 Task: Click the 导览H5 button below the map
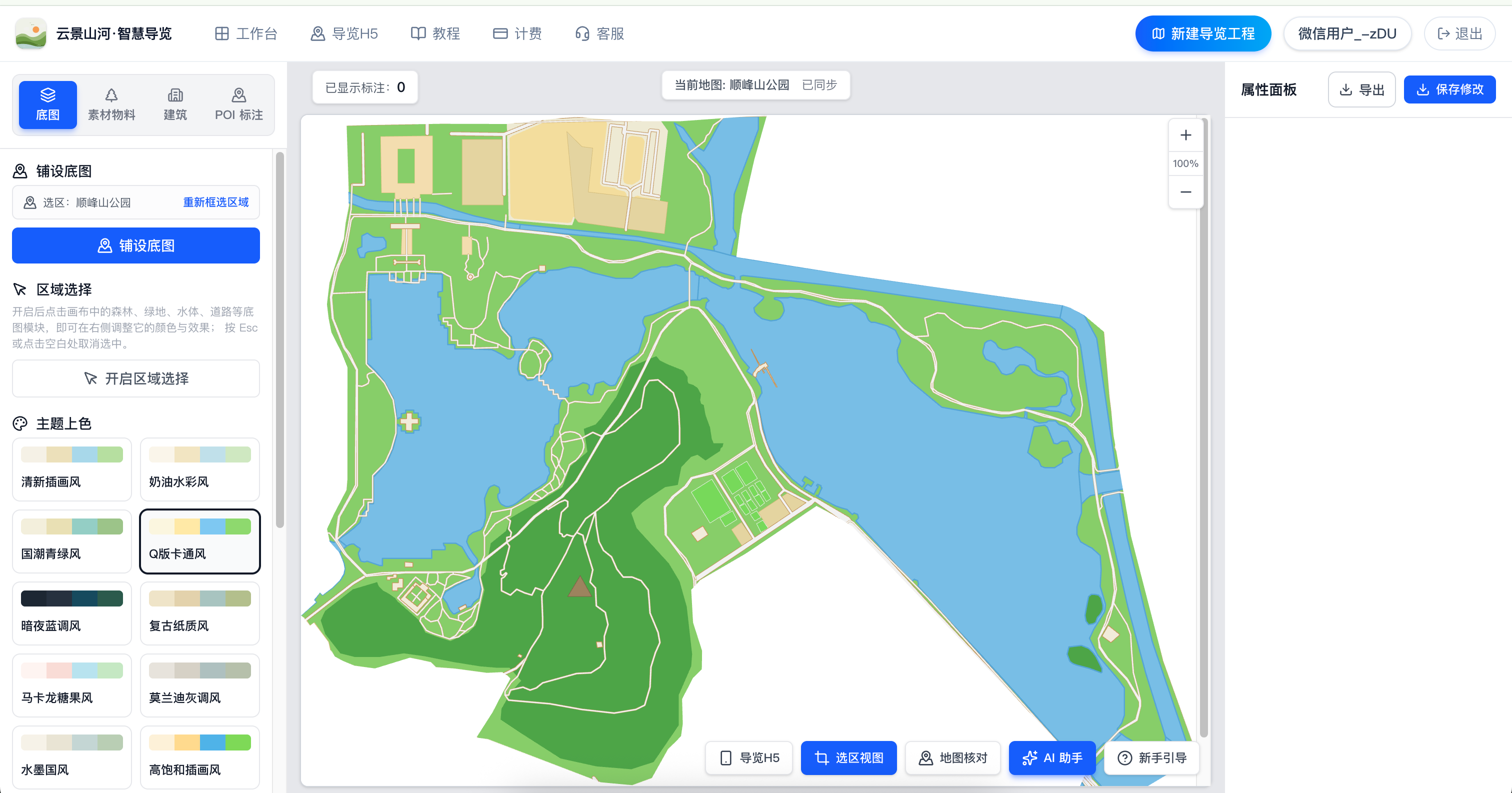(749, 758)
